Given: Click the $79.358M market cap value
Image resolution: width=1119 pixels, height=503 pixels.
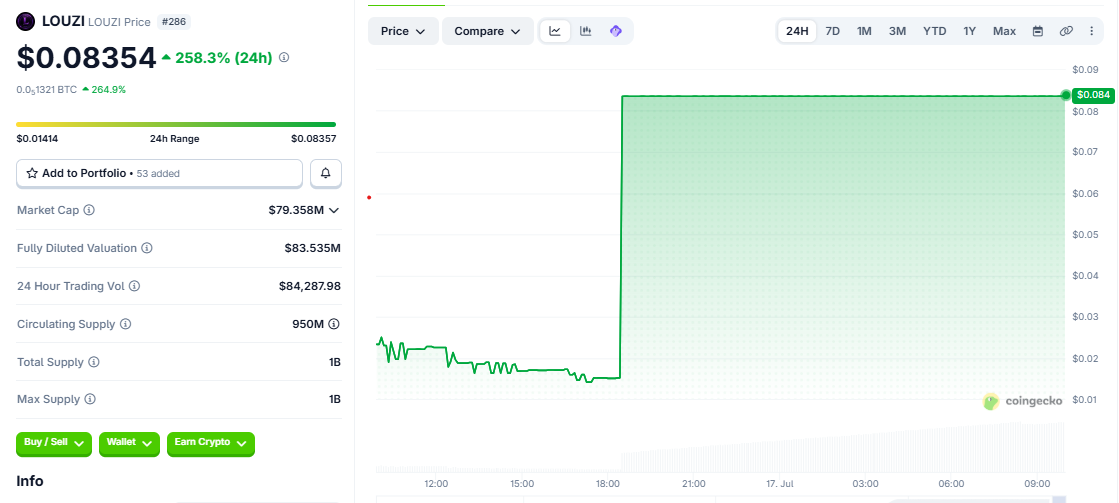Looking at the screenshot, I should (x=296, y=210).
